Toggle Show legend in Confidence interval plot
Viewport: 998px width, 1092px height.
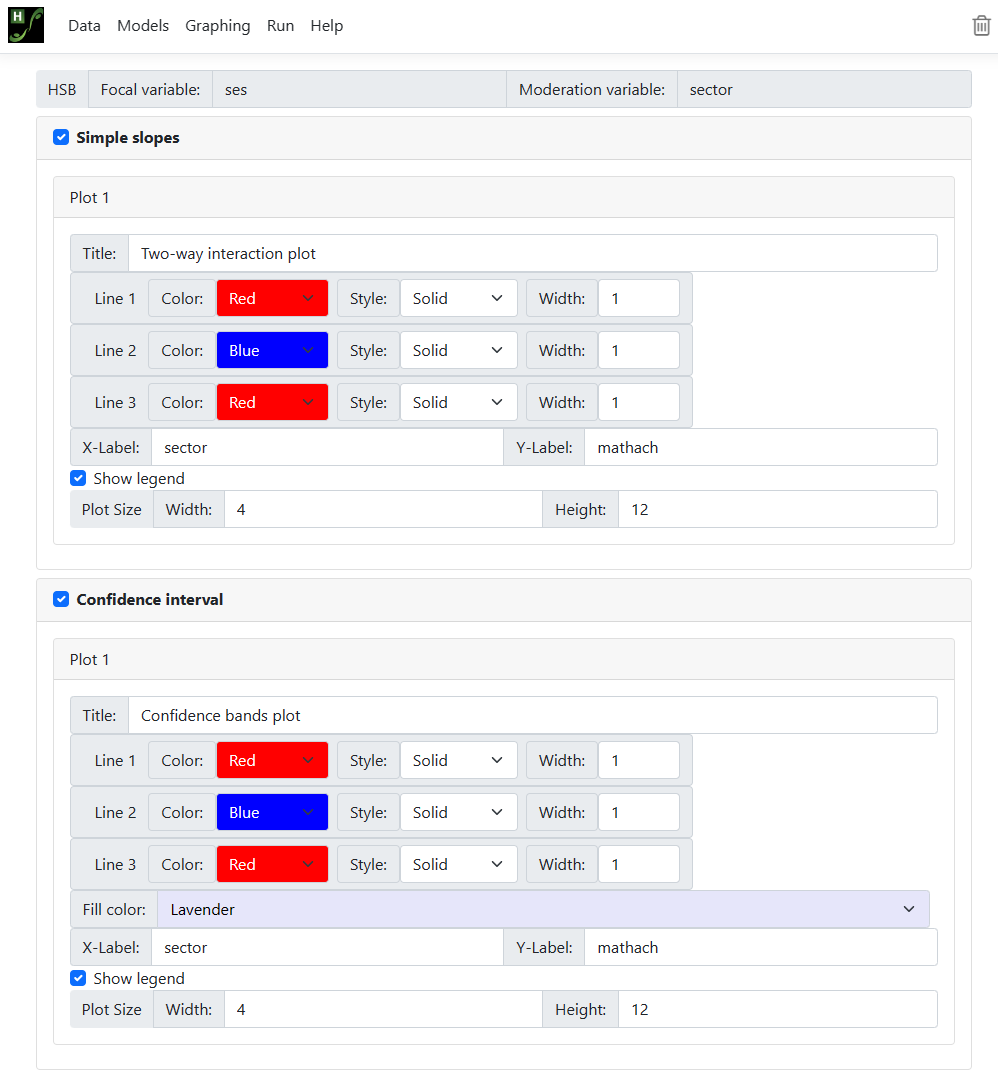pos(78,979)
